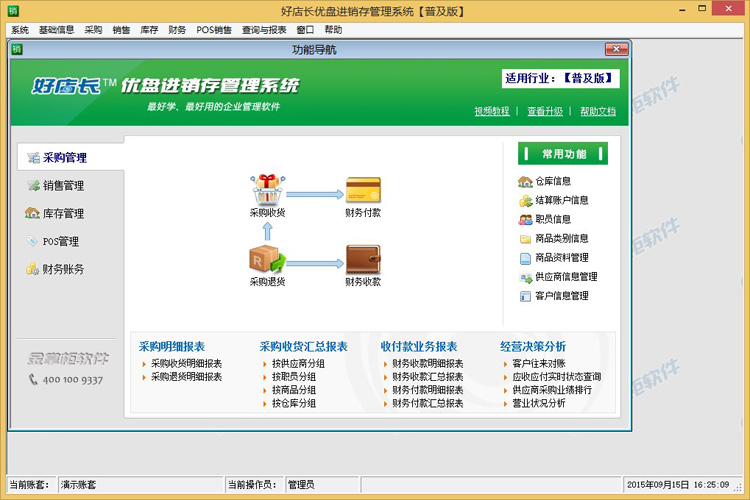Open the 采购 menu

coord(93,30)
